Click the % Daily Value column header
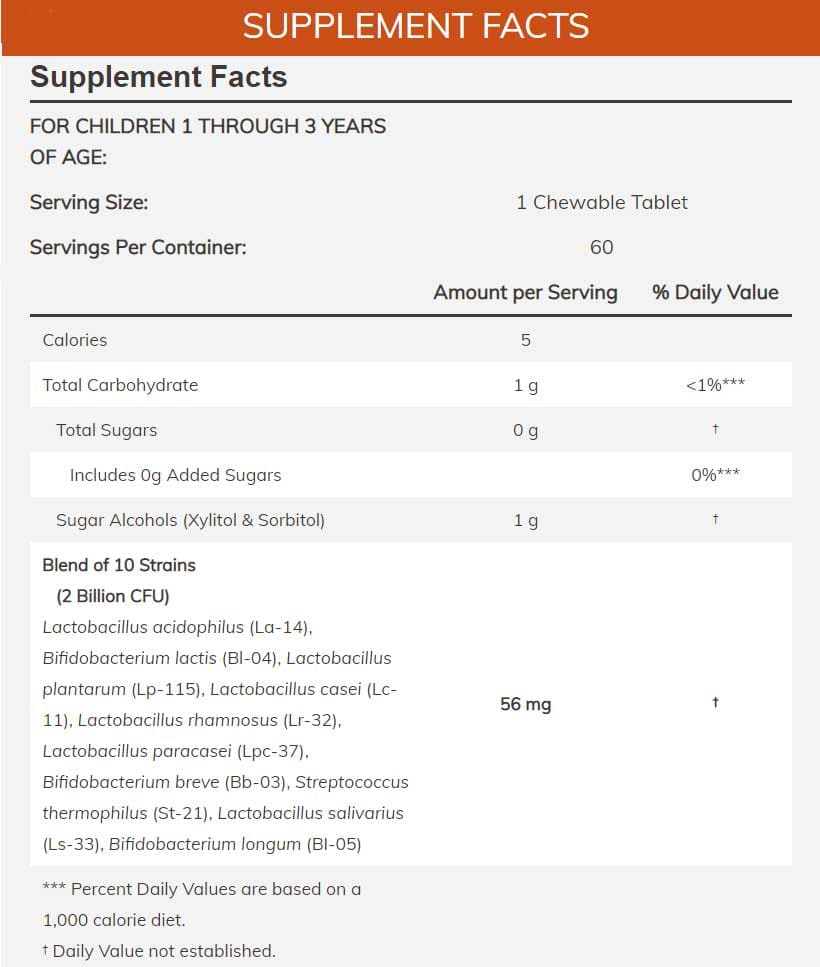The image size is (820, 967). [715, 292]
